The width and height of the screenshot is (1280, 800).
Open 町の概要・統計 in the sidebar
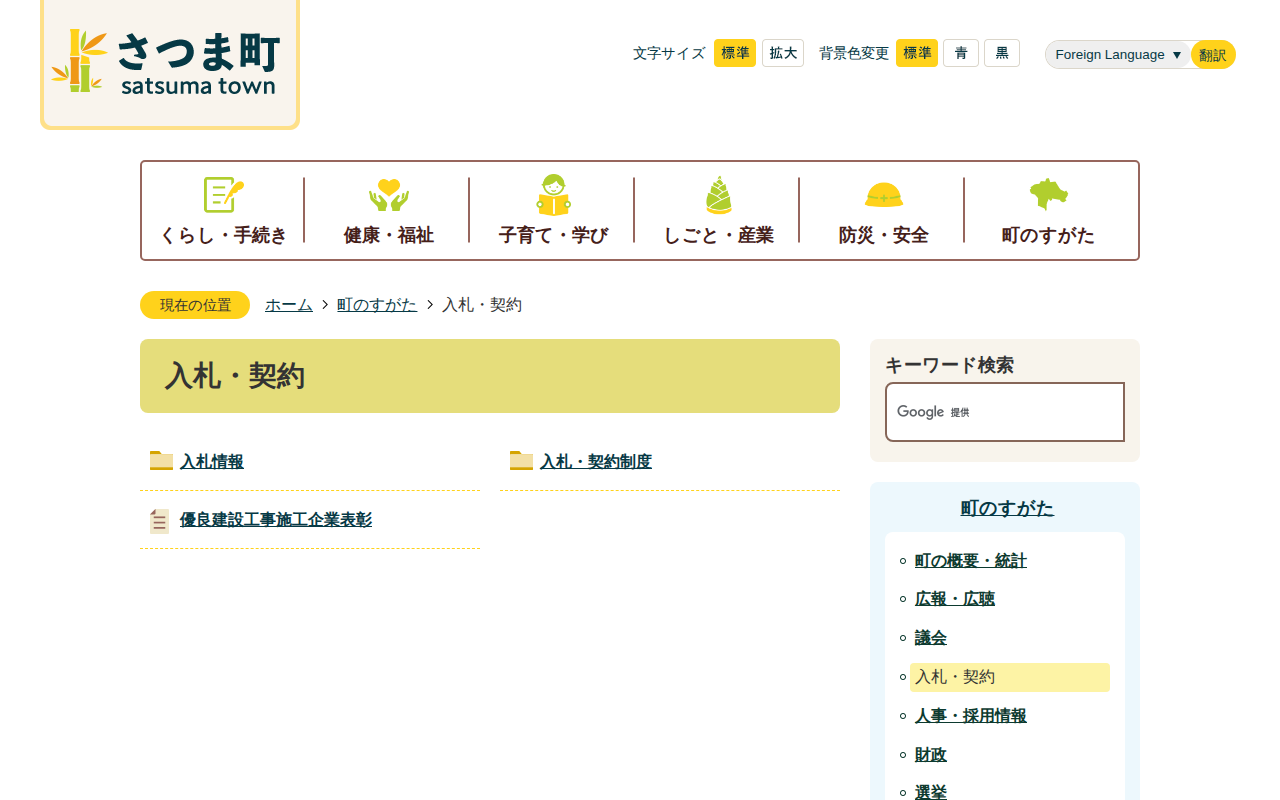pyautogui.click(x=970, y=561)
